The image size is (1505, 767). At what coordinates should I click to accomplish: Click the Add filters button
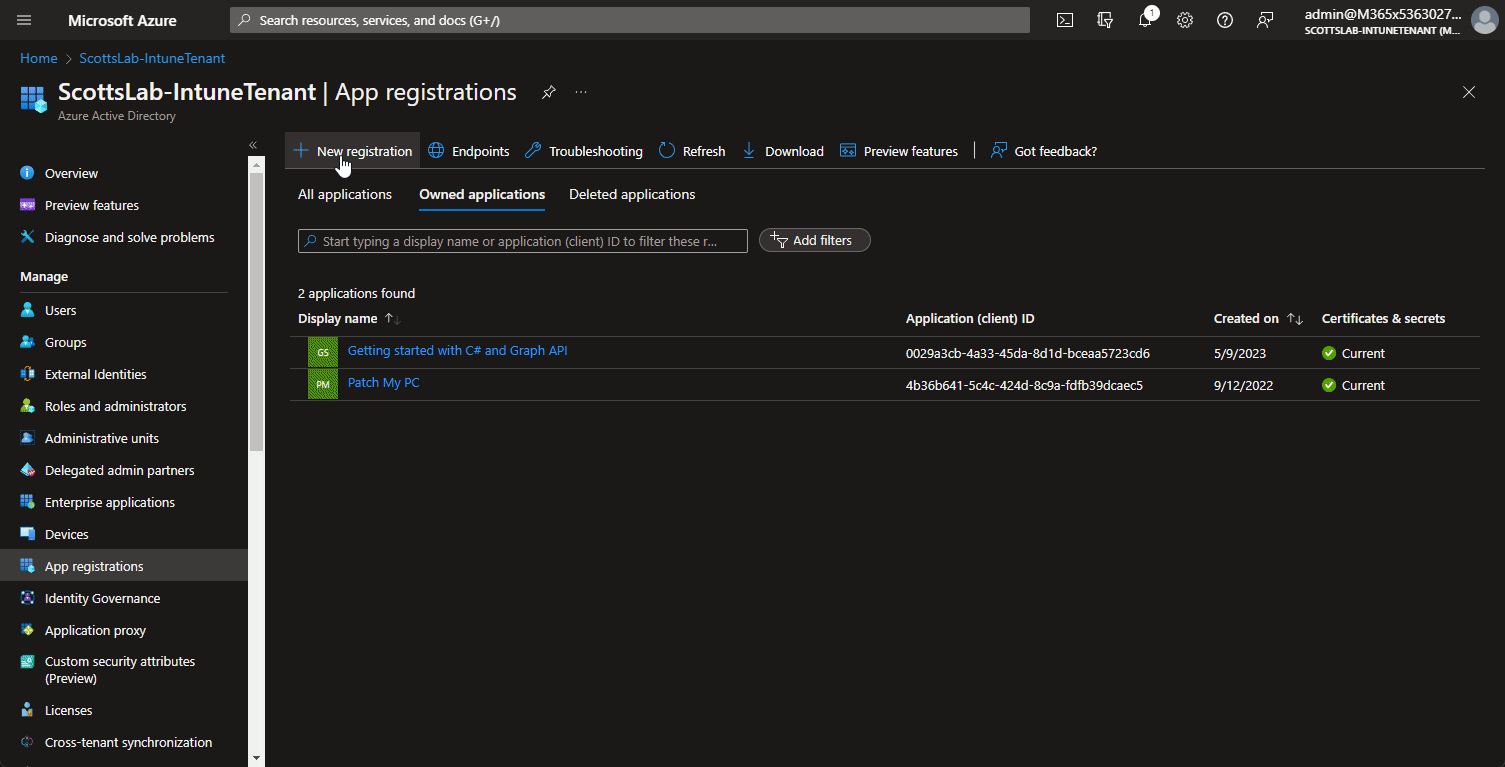815,240
